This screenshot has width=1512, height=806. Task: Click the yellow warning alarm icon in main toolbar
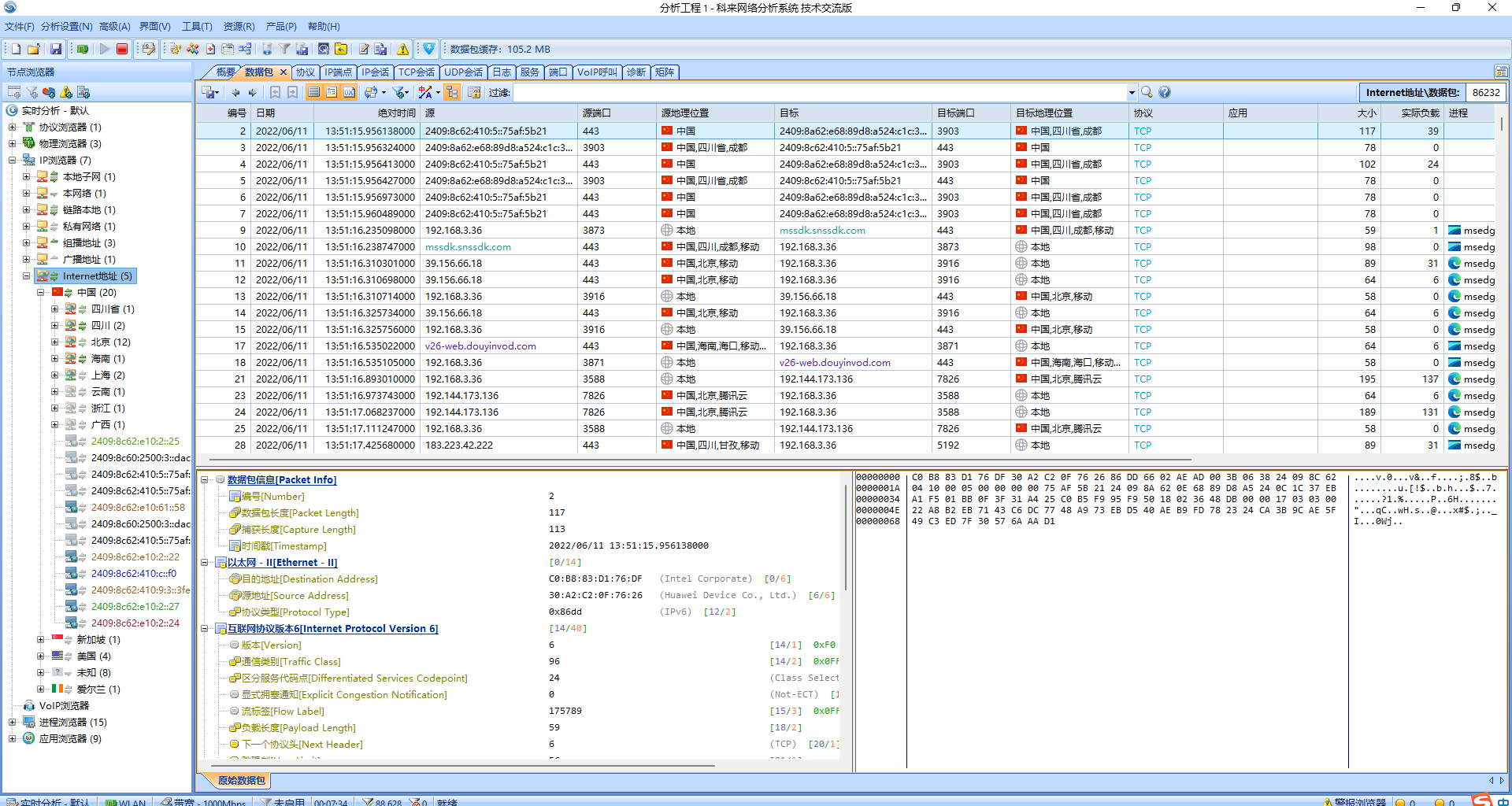click(x=402, y=49)
